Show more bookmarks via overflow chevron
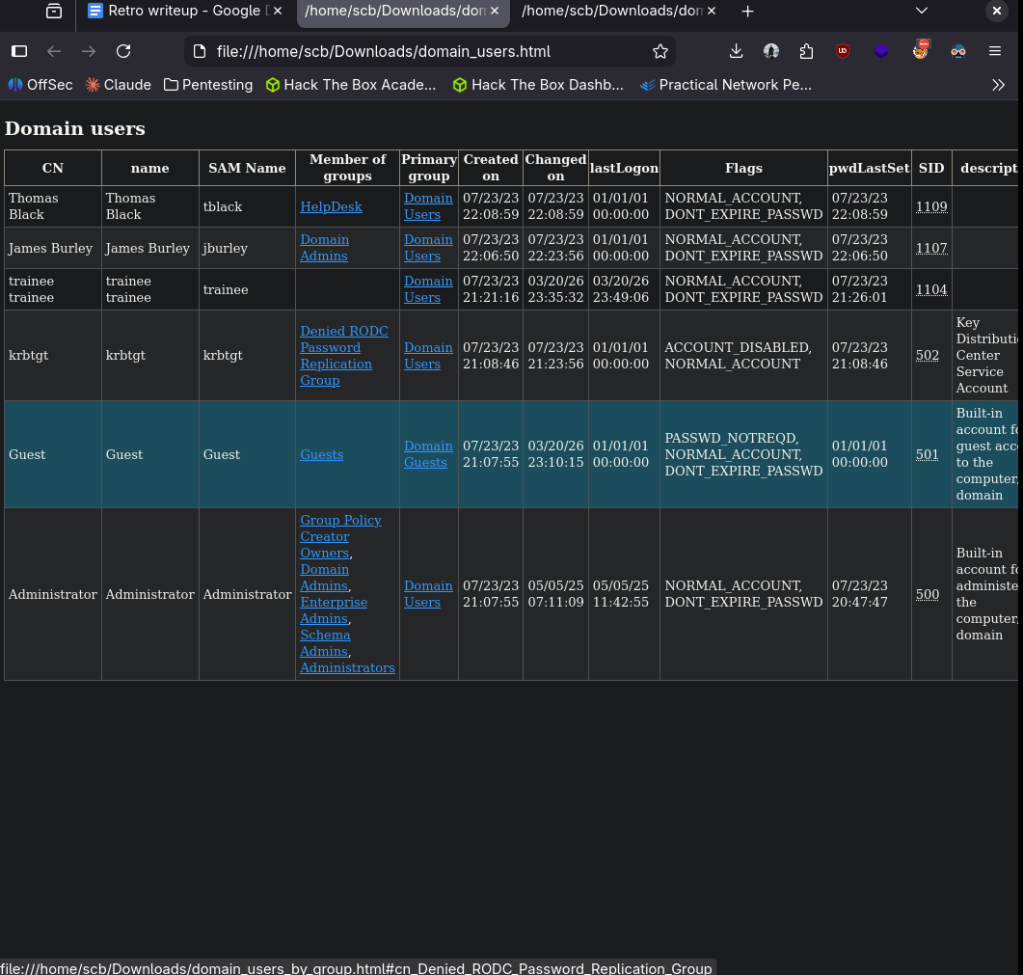 997,85
